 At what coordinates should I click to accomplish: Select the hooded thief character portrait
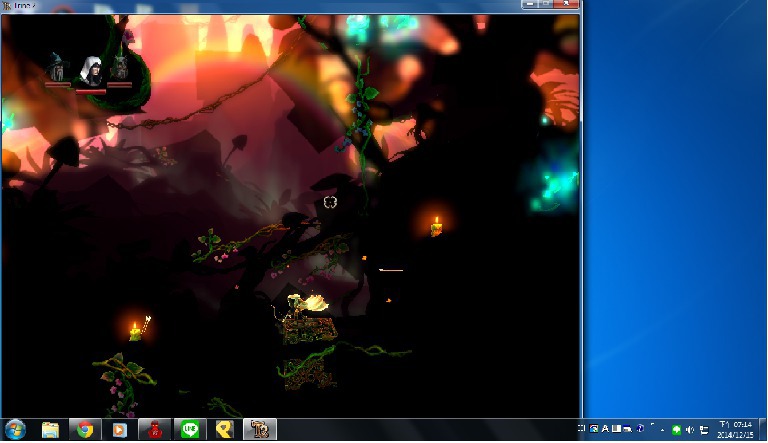(91, 72)
